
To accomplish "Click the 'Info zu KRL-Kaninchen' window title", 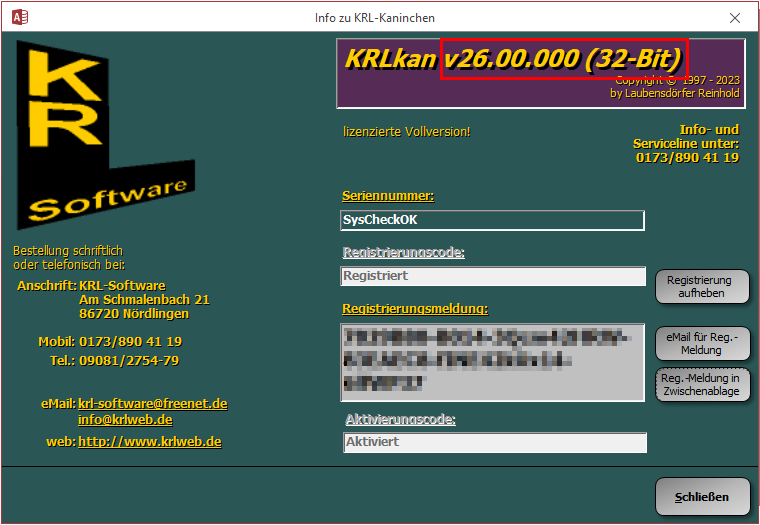I will tap(375, 18).
